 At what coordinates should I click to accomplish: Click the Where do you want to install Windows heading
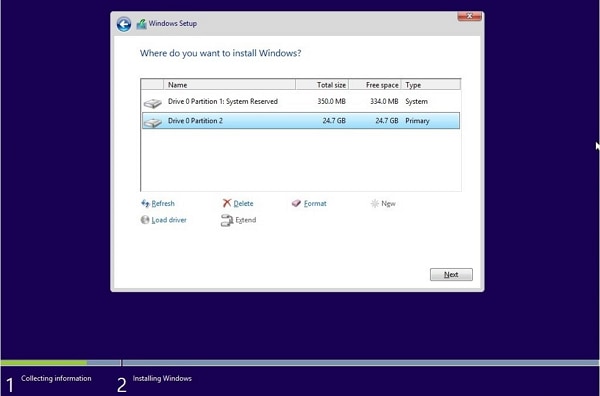[x=220, y=53]
